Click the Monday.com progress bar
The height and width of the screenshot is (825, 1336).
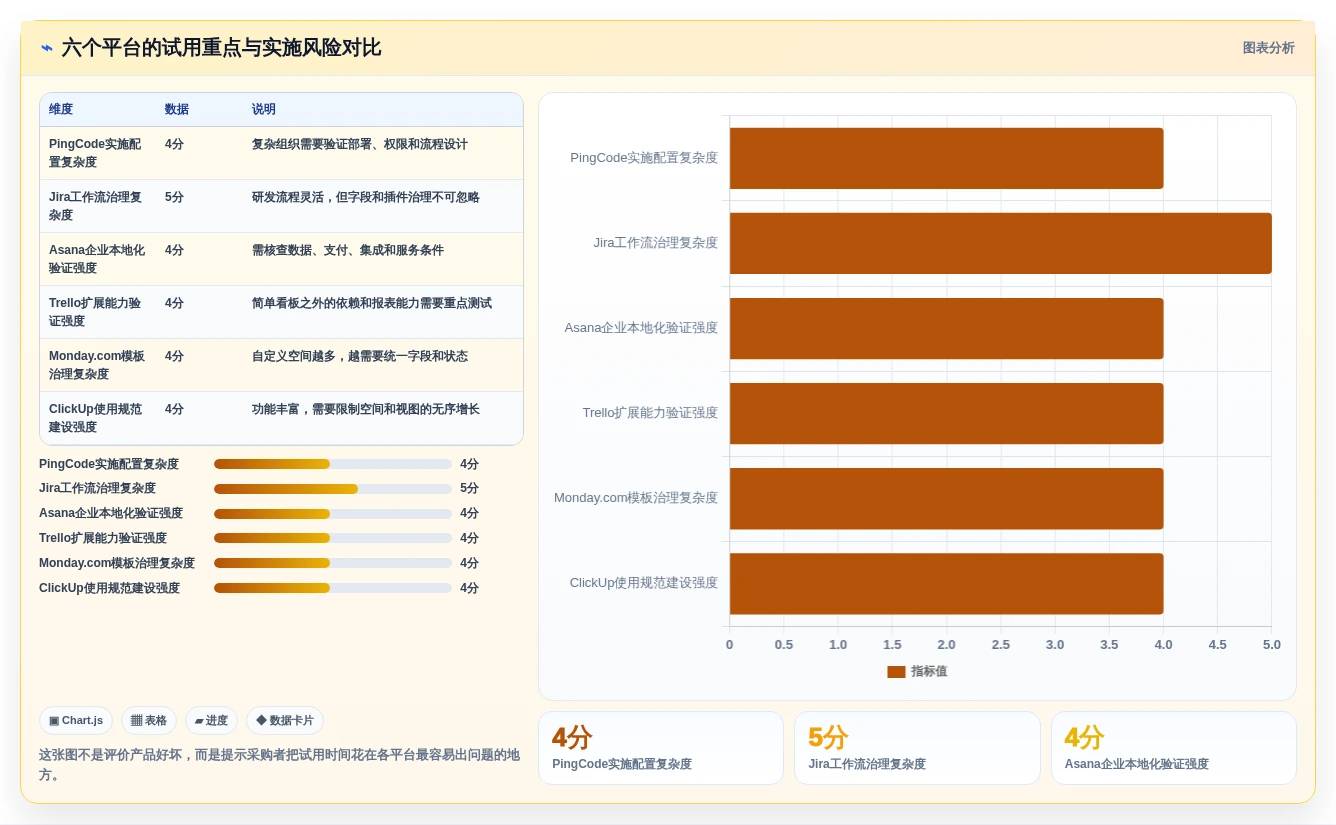click(333, 563)
